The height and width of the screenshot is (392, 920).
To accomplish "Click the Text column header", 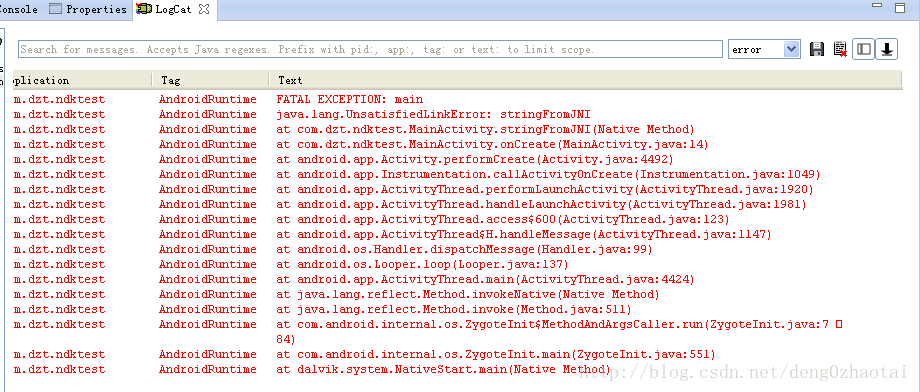I will pyautogui.click(x=586, y=80).
